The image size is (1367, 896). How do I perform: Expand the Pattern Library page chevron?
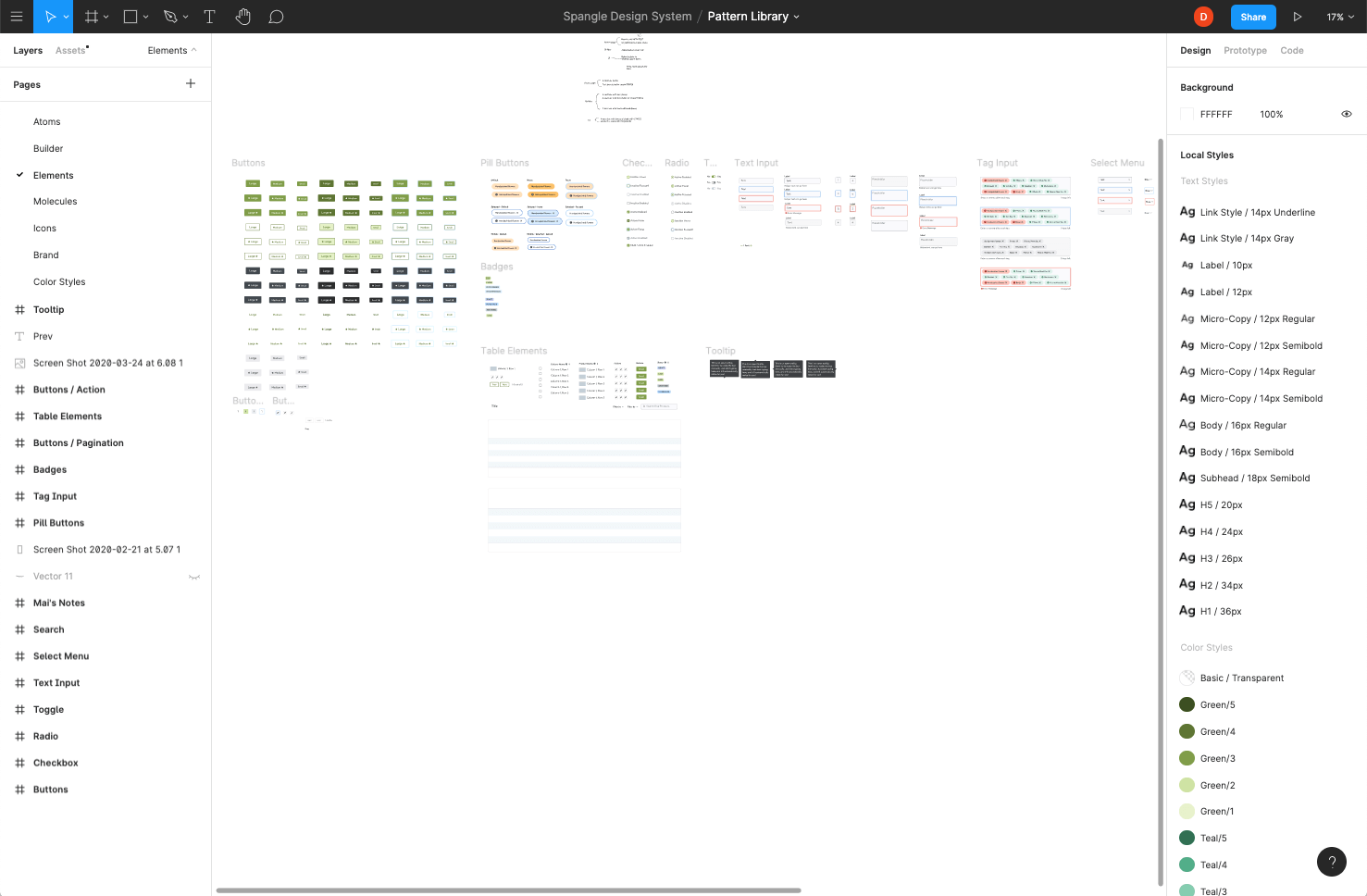pyautogui.click(x=795, y=16)
